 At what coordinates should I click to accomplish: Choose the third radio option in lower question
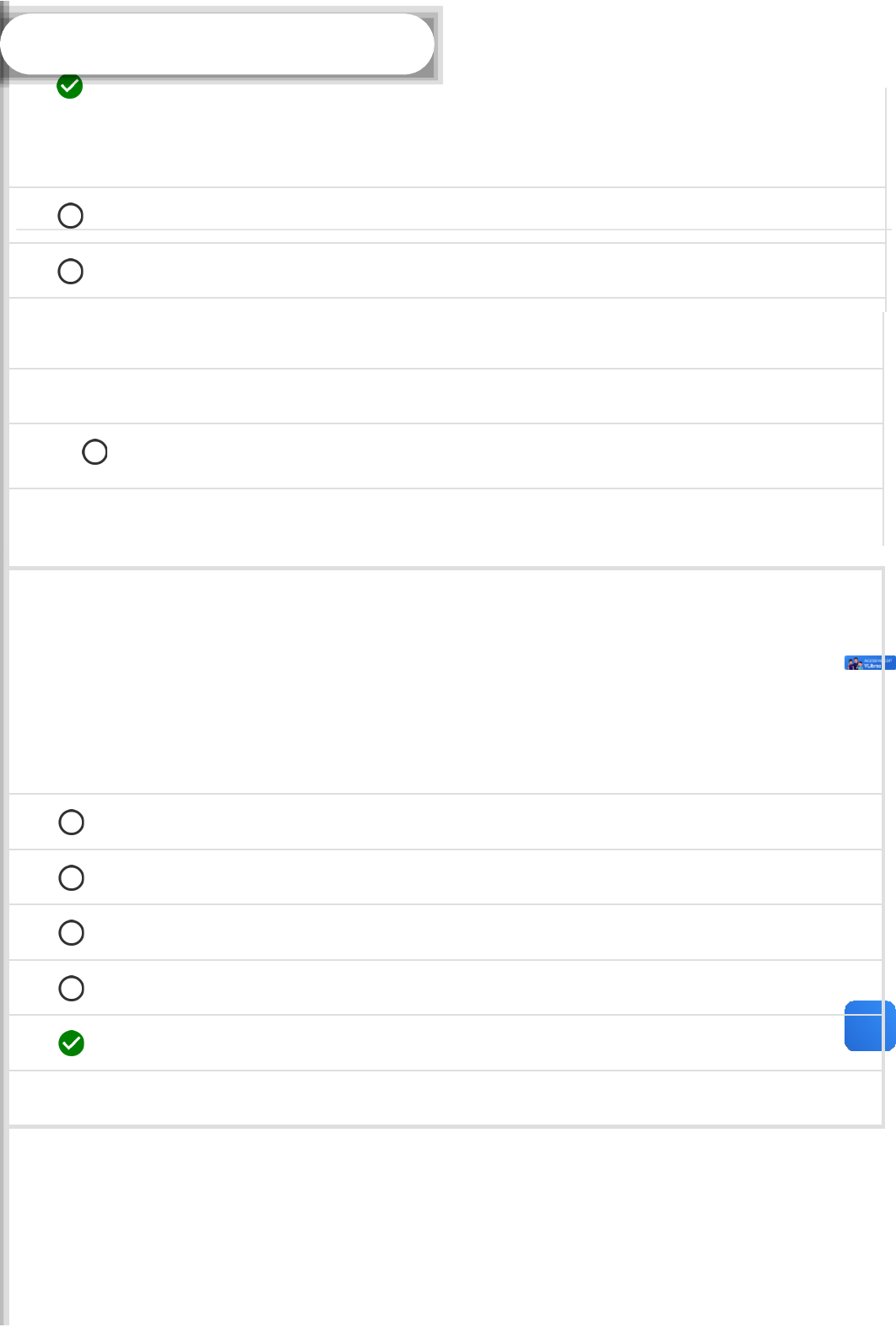click(x=72, y=933)
